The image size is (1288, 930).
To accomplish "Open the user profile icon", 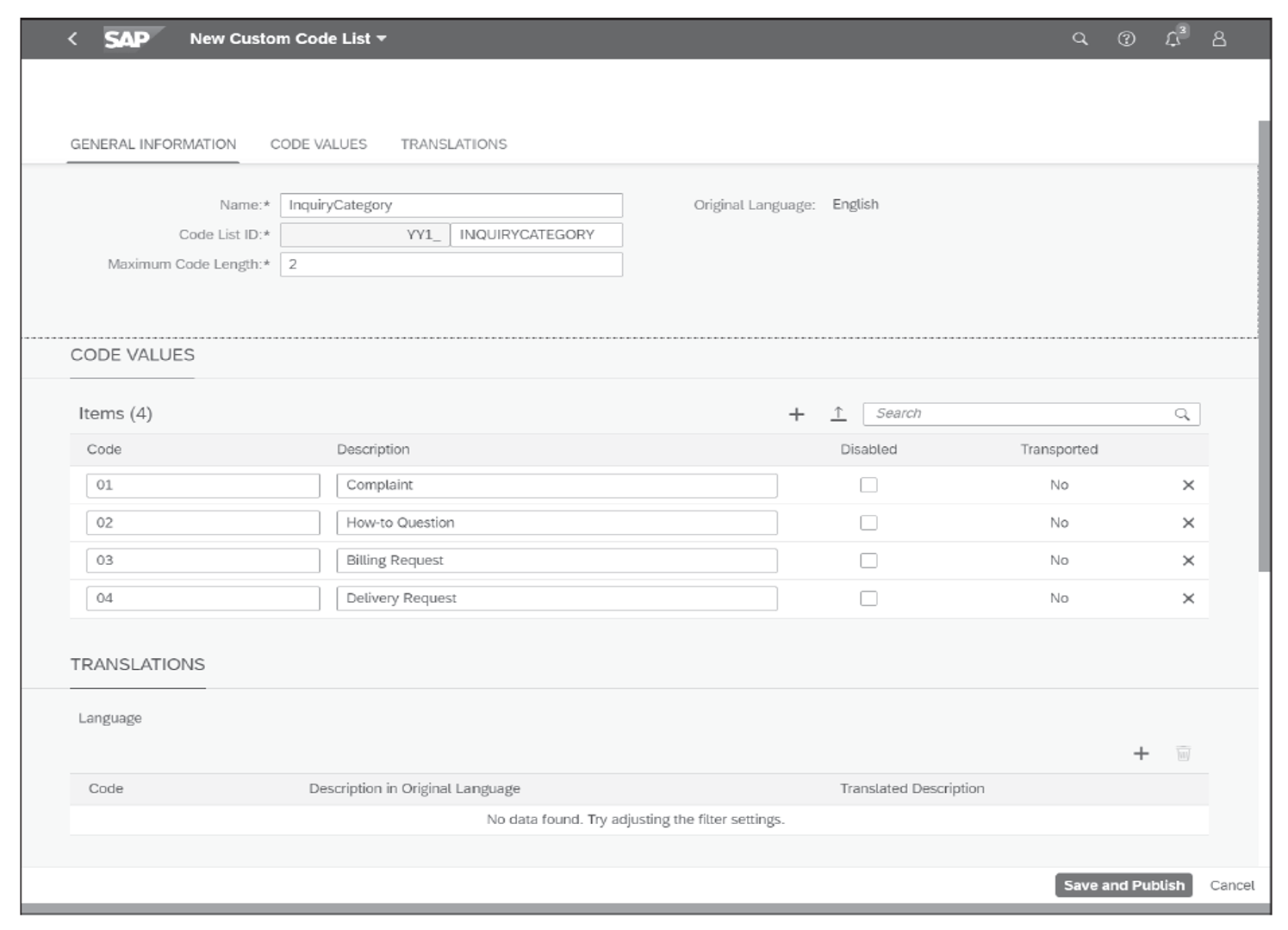I will [x=1219, y=39].
